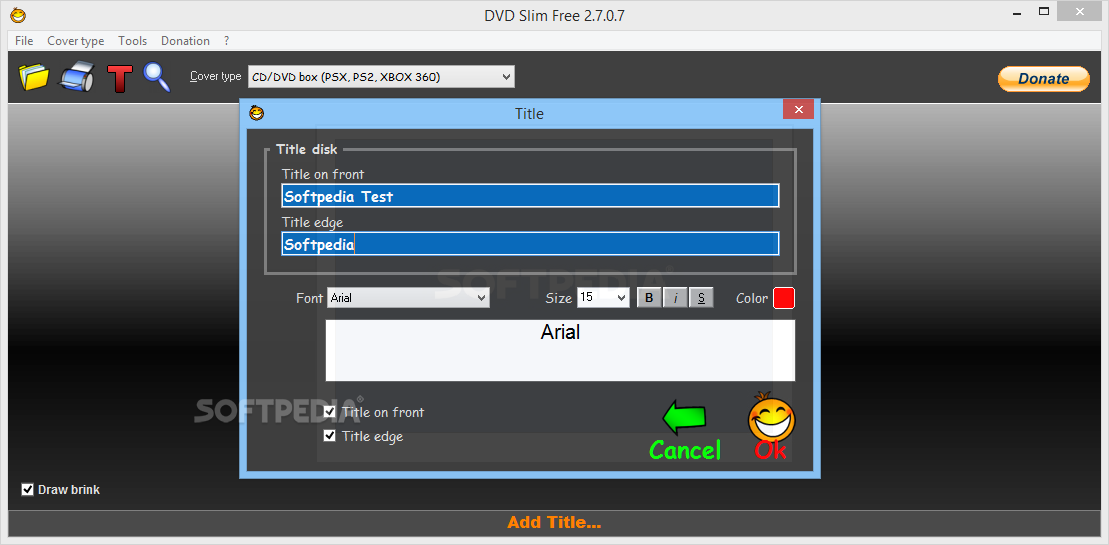Close the Title dialog
Screen dimensions: 1109x545
799,110
